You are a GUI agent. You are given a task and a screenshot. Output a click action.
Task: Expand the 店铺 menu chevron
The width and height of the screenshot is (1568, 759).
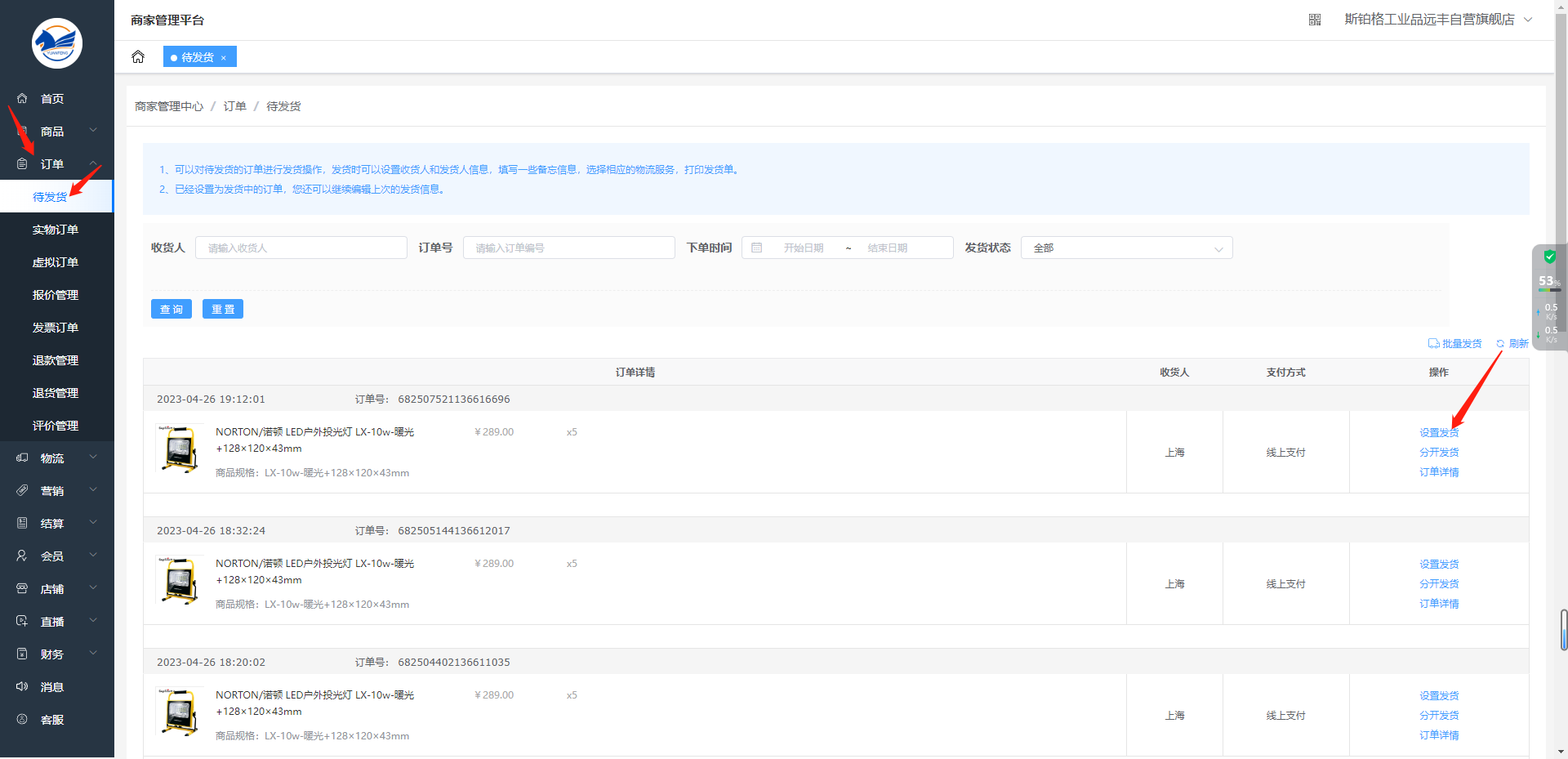pos(93,588)
